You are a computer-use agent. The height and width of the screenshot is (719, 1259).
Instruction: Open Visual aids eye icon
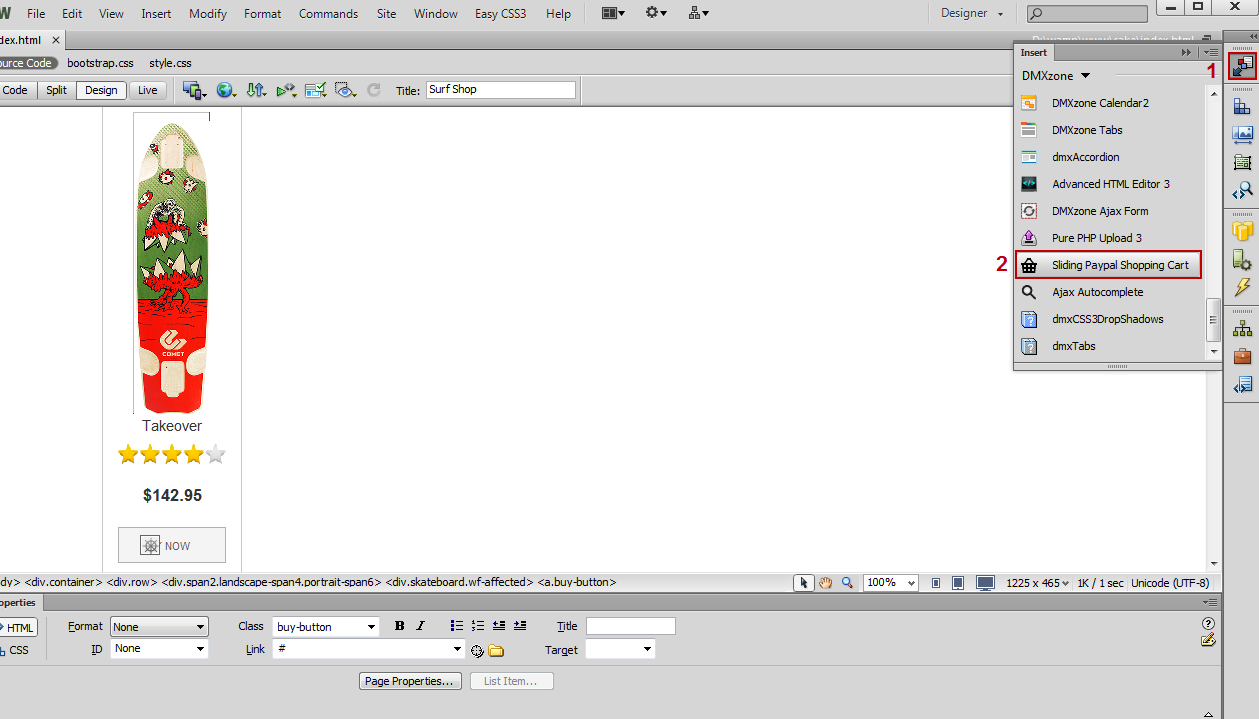pyautogui.click(x=346, y=90)
